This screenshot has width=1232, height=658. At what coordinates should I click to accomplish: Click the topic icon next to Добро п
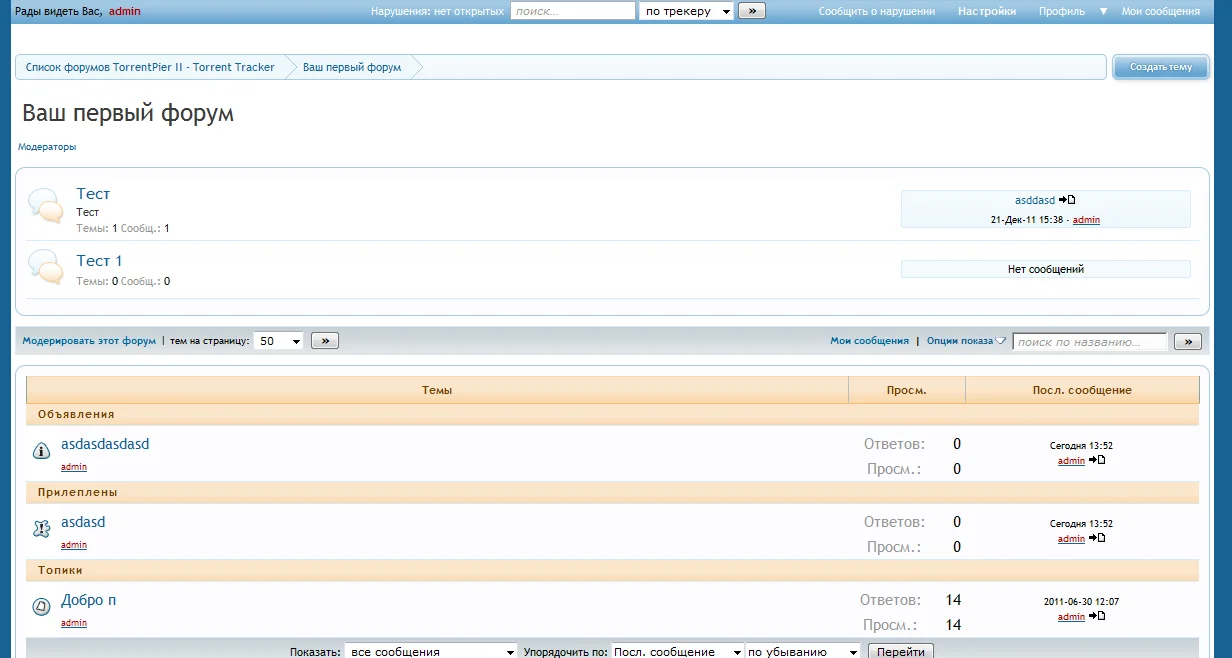point(42,606)
